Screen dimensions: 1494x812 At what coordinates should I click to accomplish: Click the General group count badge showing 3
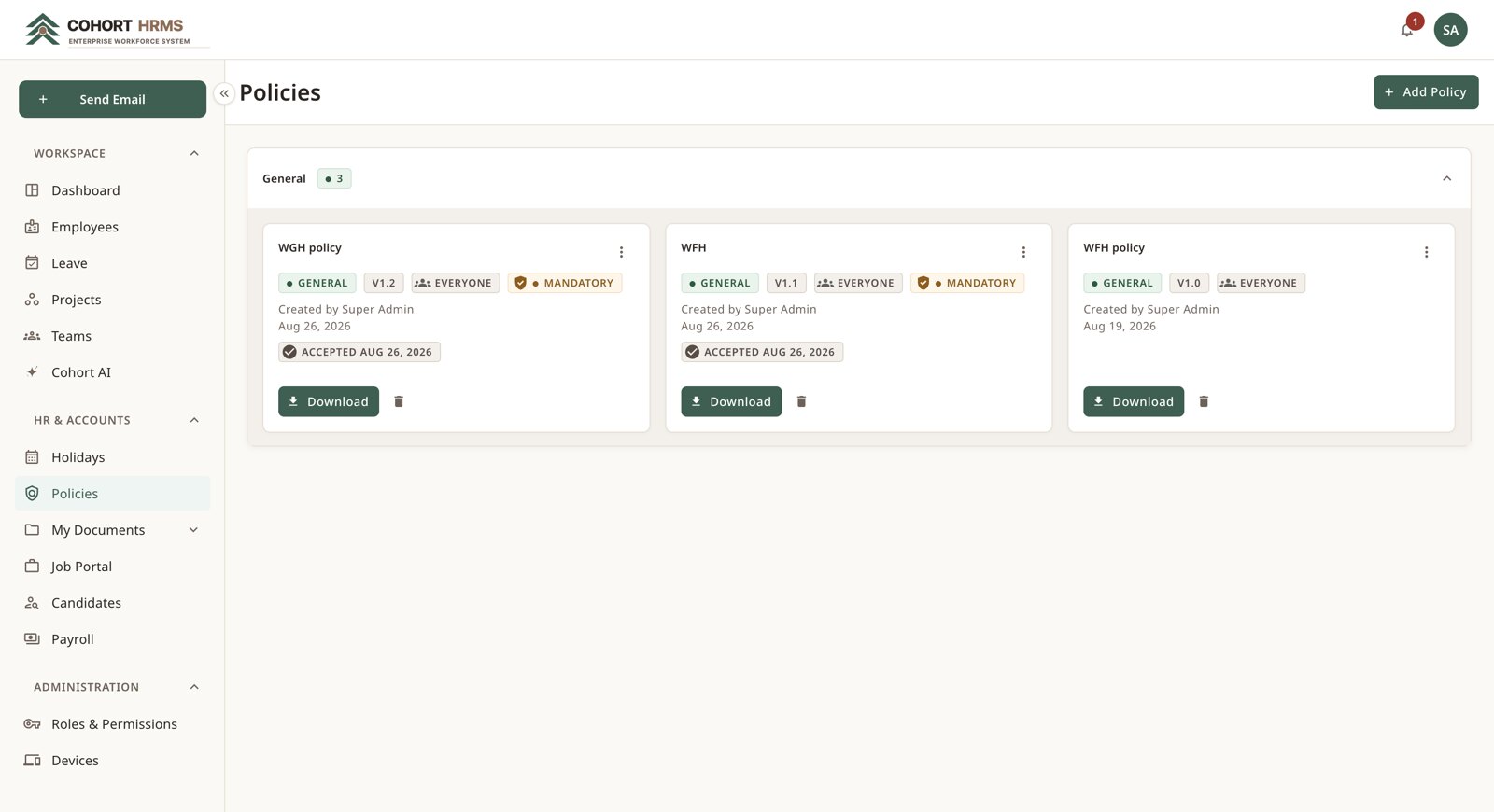click(334, 178)
